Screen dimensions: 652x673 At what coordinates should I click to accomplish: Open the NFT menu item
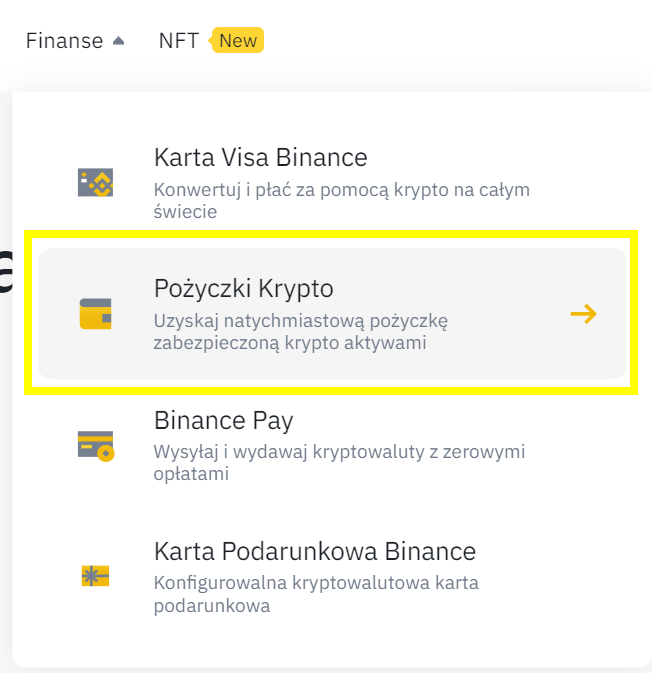pyautogui.click(x=178, y=41)
